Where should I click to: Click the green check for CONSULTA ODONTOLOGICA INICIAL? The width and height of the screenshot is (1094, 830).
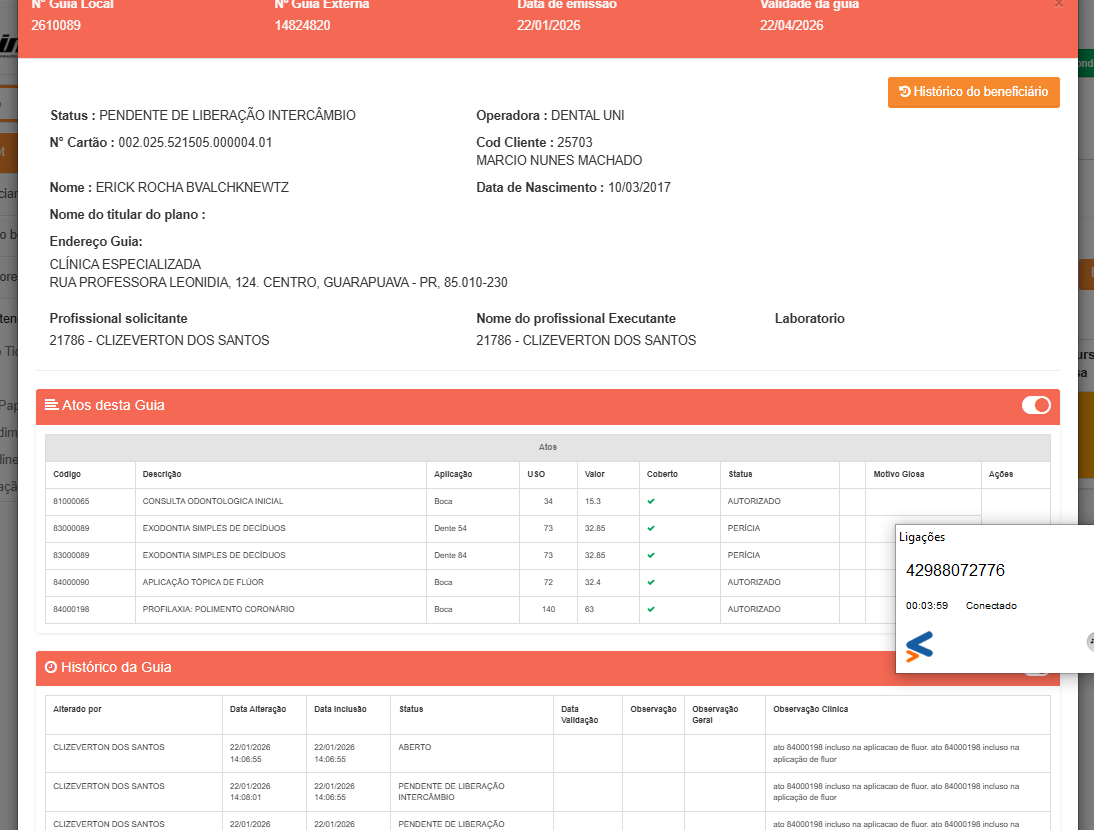point(651,501)
